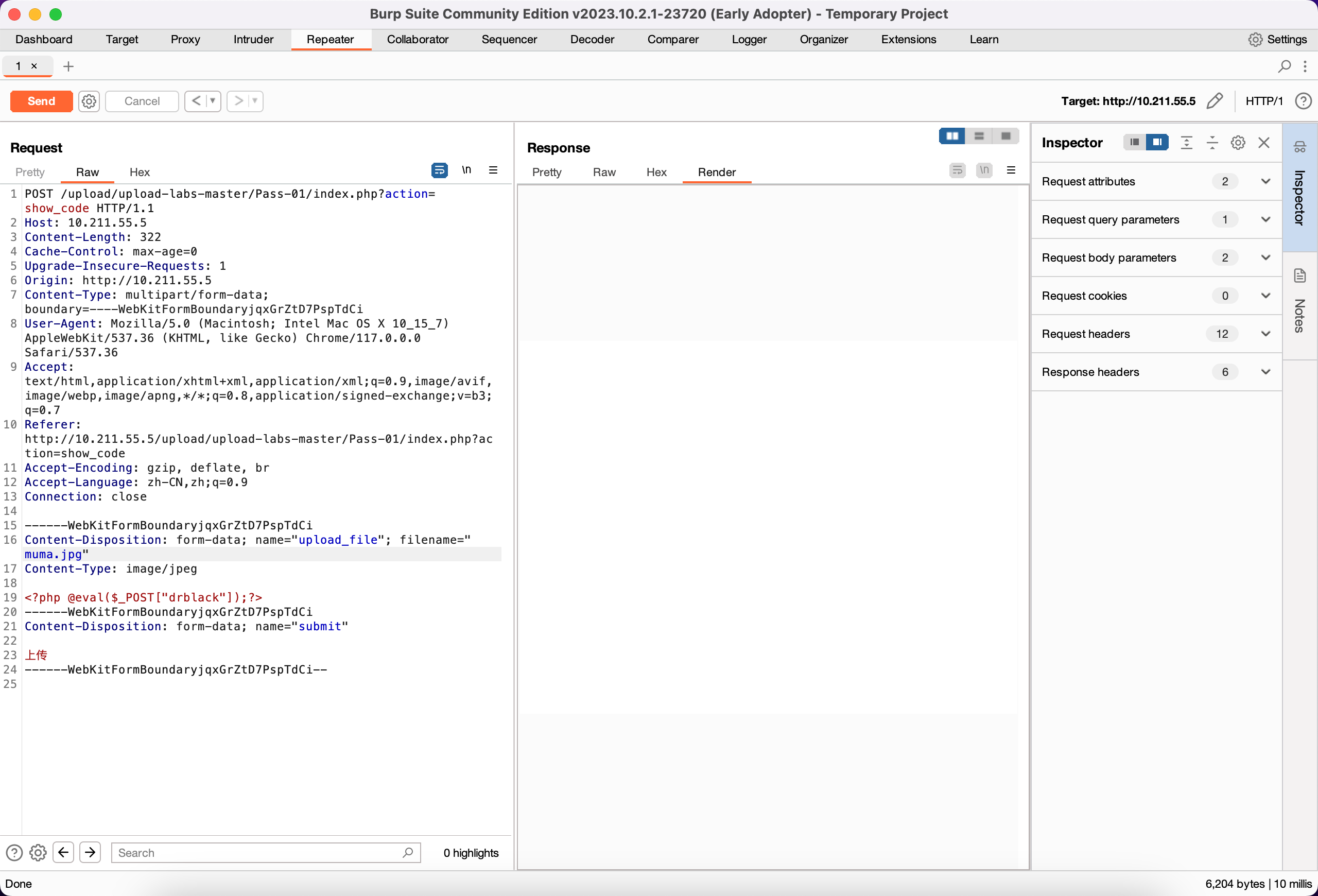This screenshot has height=896, width=1318.
Task: Open Repeater tab options three-dot menu
Action: 1305,66
